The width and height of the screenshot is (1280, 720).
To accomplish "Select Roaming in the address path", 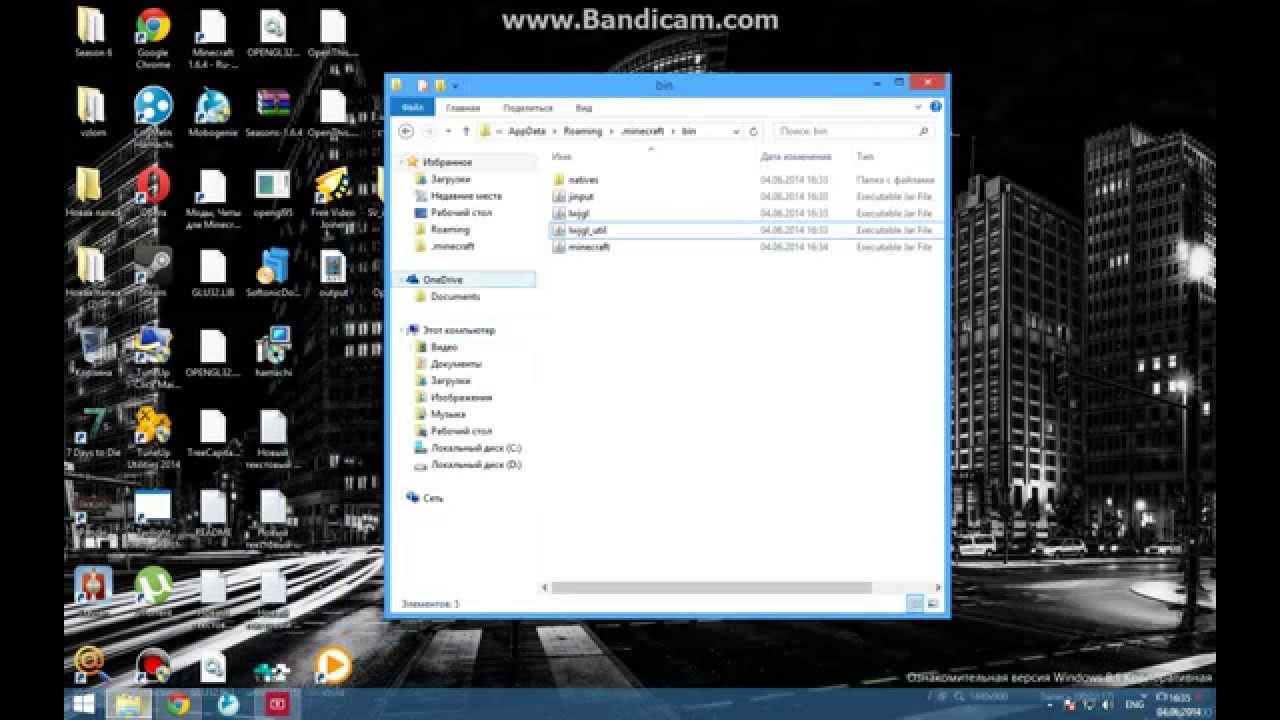I will 581,131.
